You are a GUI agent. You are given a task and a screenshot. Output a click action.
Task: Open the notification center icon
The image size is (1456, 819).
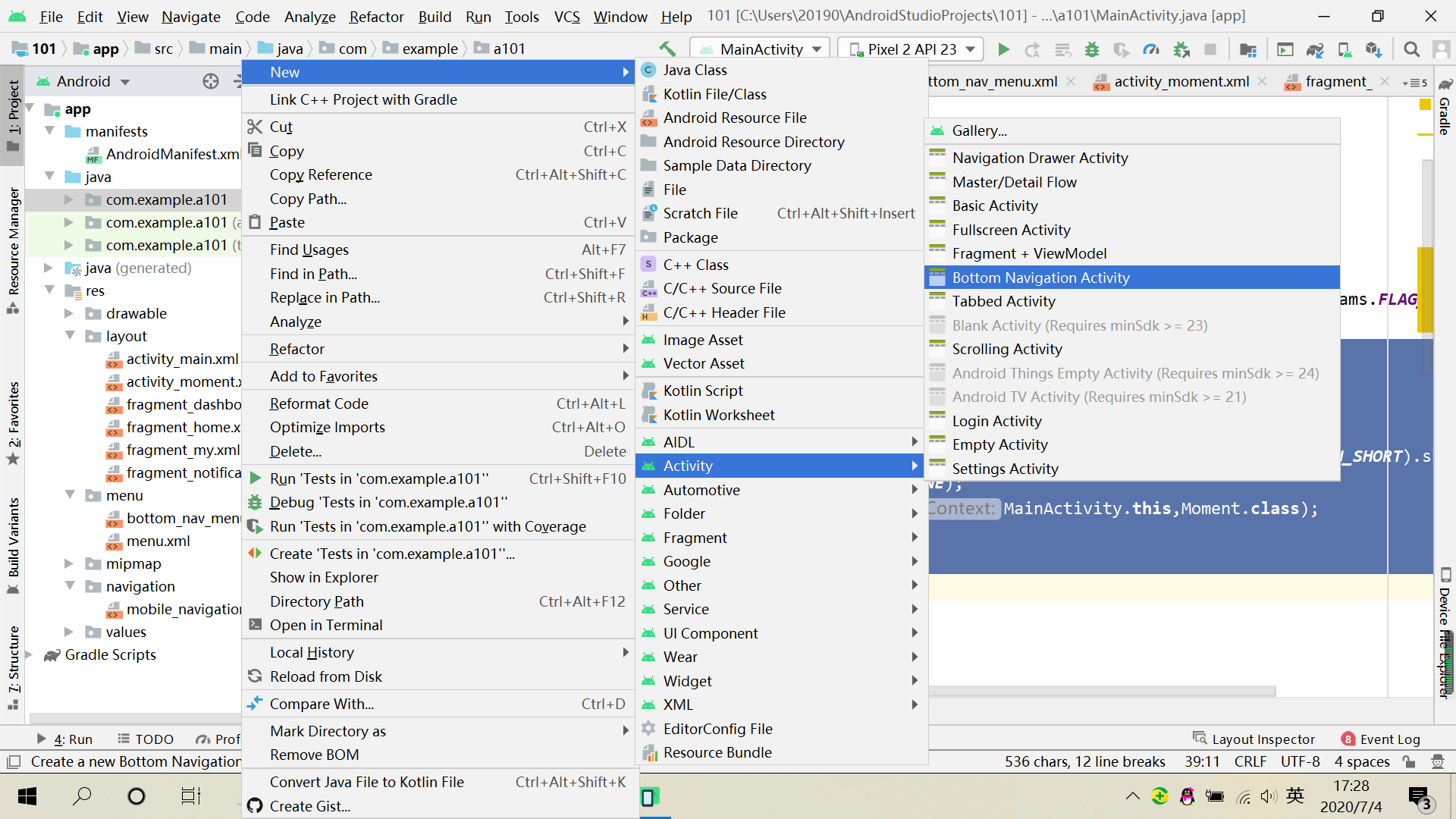1419,797
